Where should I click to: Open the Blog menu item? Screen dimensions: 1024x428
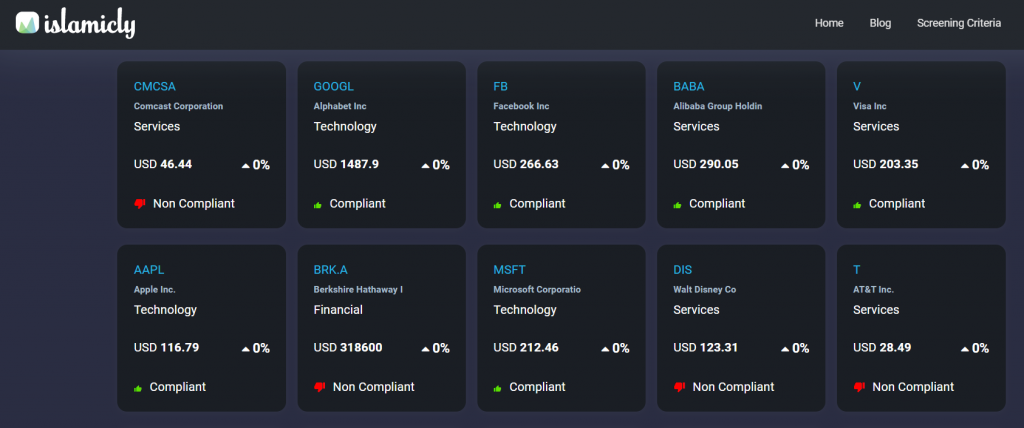[880, 23]
